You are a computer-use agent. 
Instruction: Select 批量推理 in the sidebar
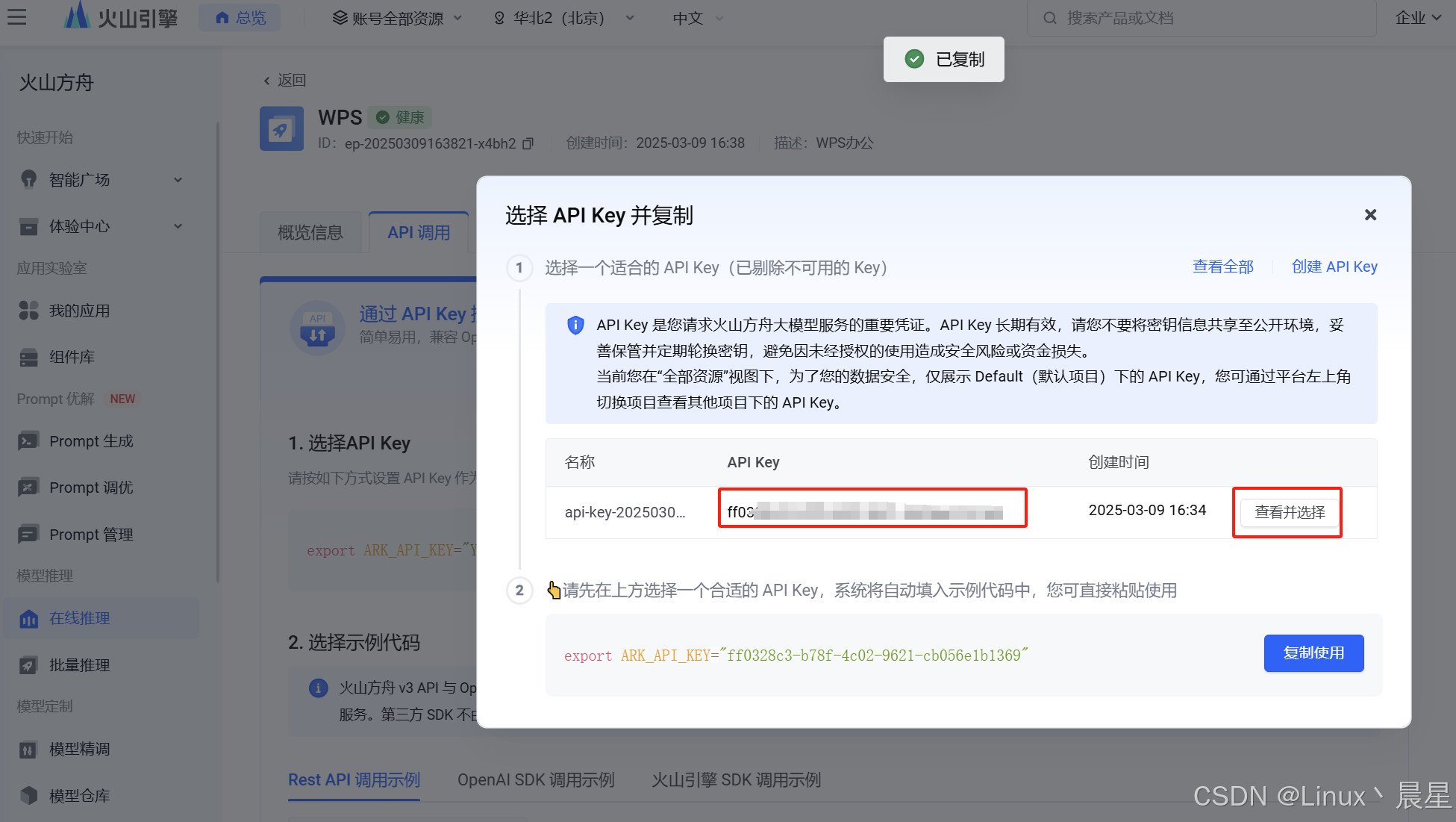coord(79,664)
